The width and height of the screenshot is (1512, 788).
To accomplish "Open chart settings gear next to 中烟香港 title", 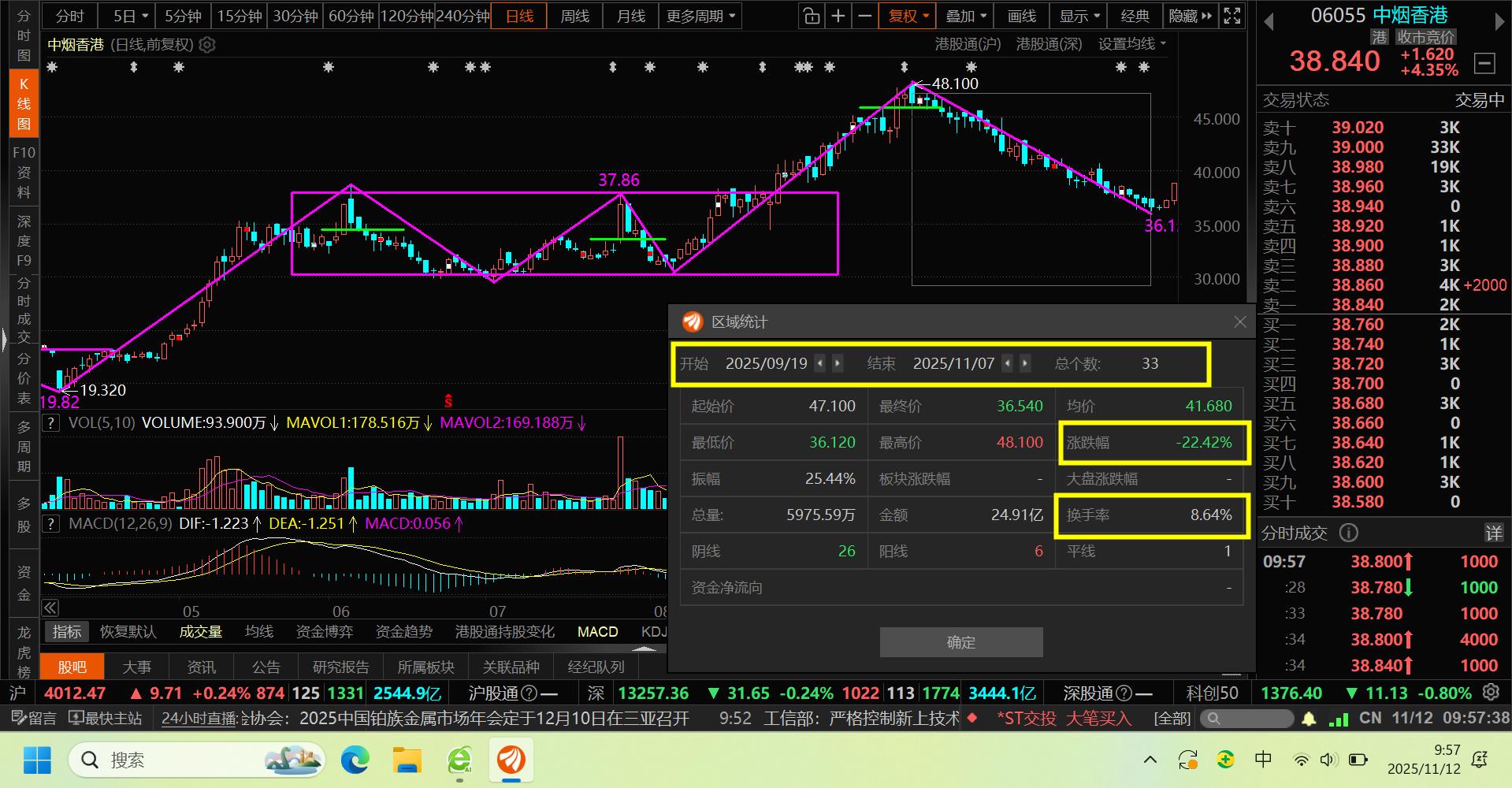I will click(x=207, y=45).
